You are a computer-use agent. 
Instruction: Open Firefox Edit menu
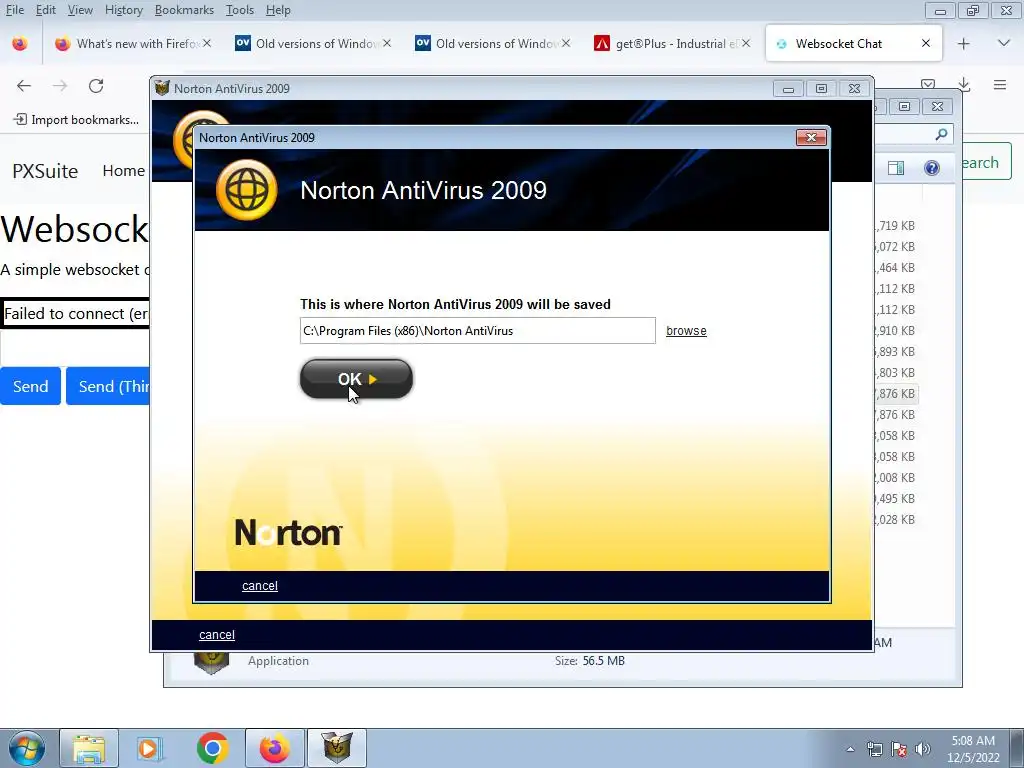[45, 10]
